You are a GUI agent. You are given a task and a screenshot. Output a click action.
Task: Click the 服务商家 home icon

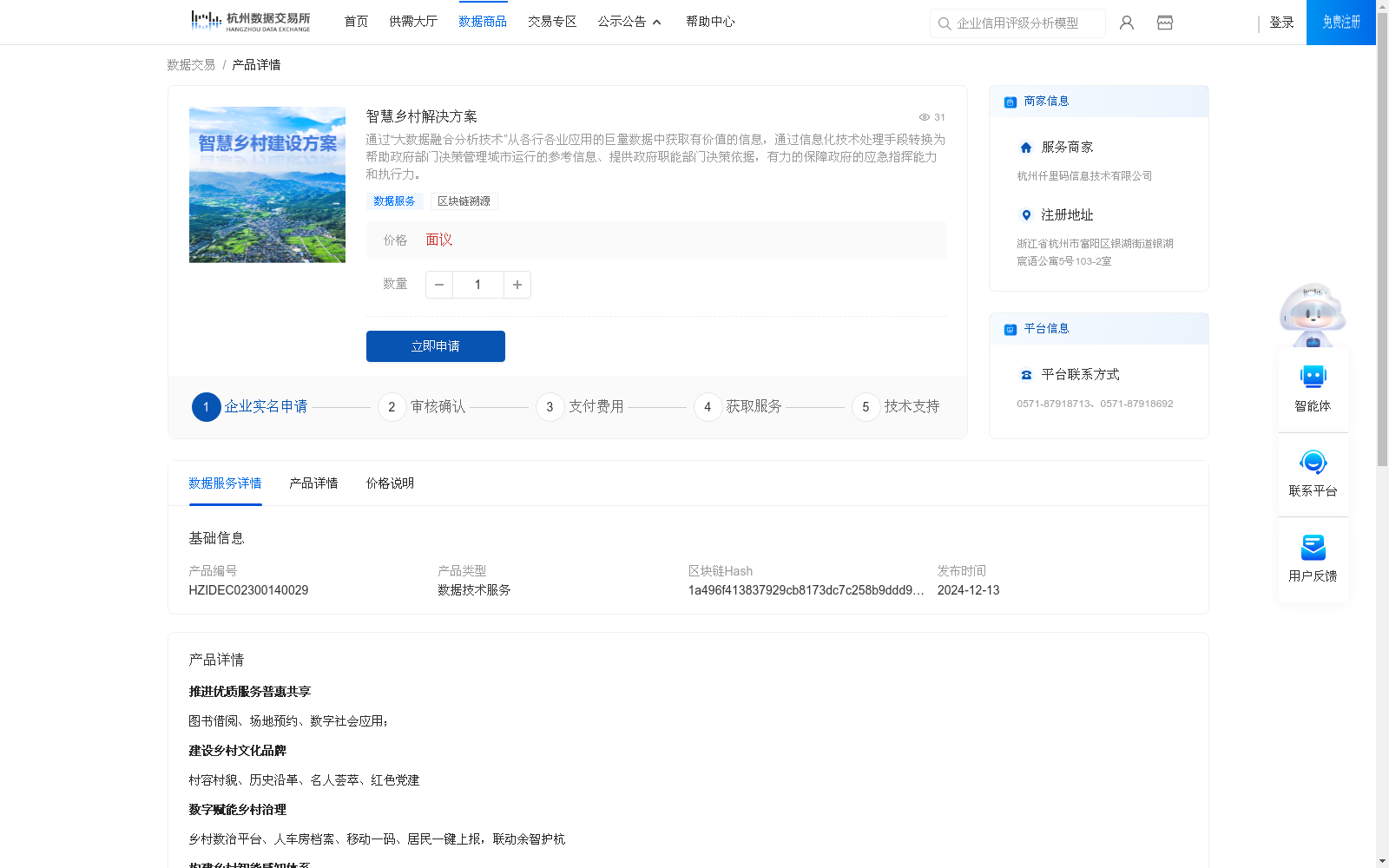tap(1026, 148)
